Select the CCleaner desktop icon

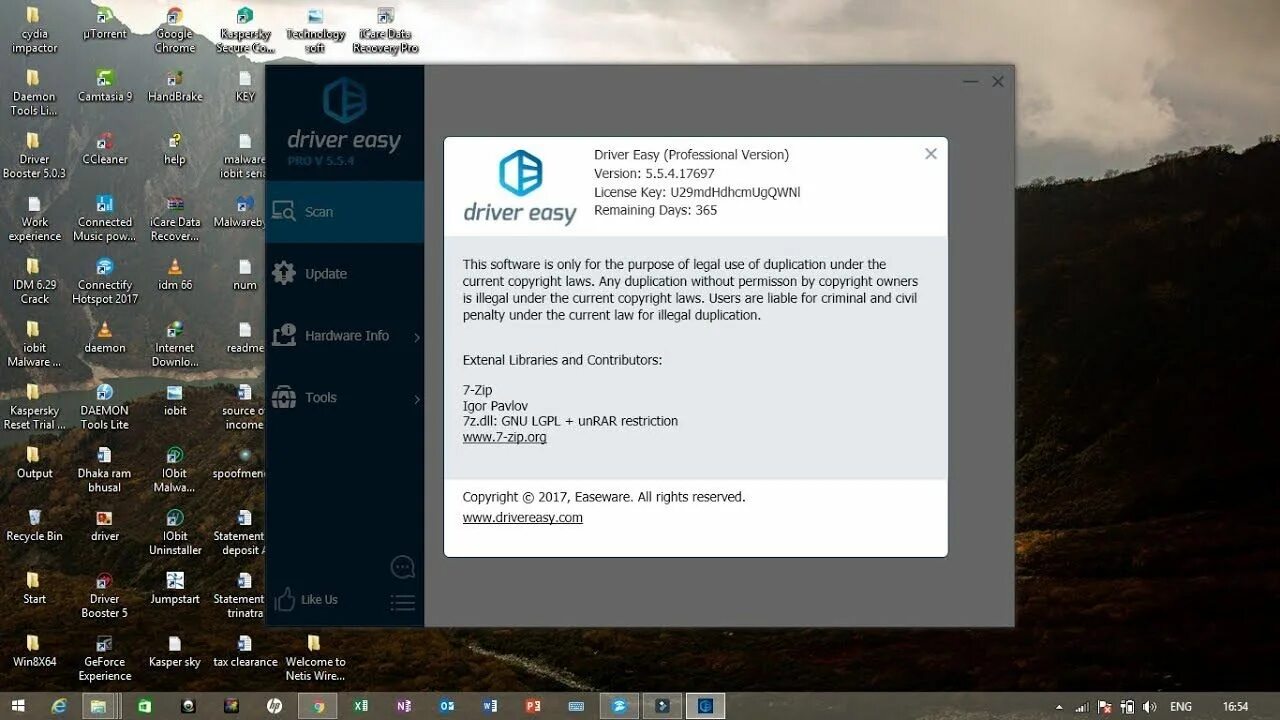(105, 149)
